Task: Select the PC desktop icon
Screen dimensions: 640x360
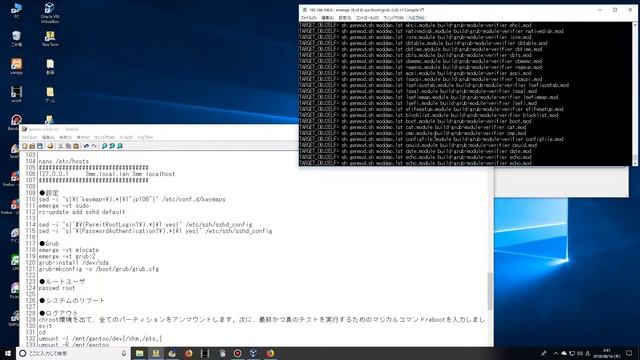Action: 16,10
